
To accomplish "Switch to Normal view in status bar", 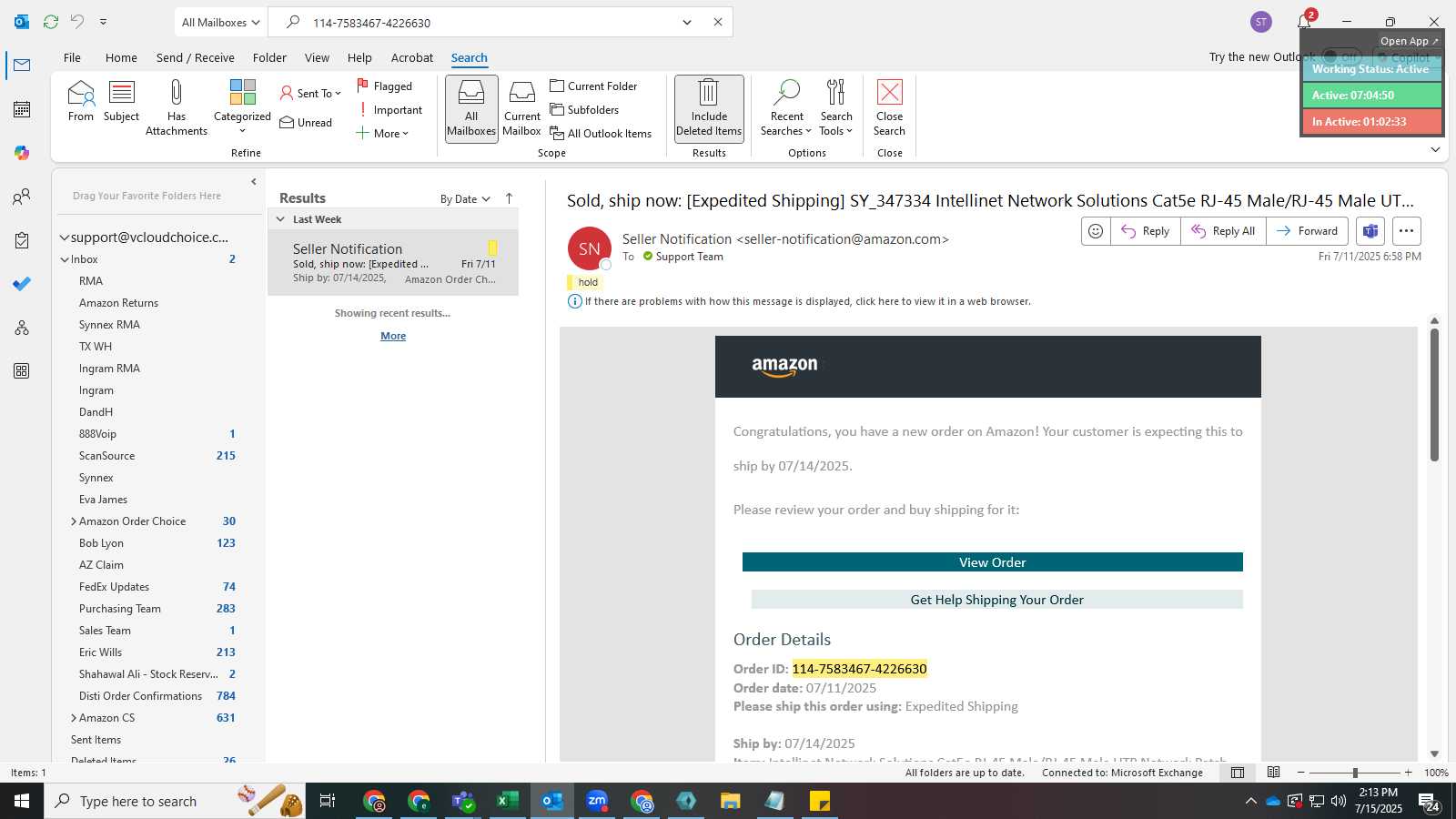I will (1238, 773).
